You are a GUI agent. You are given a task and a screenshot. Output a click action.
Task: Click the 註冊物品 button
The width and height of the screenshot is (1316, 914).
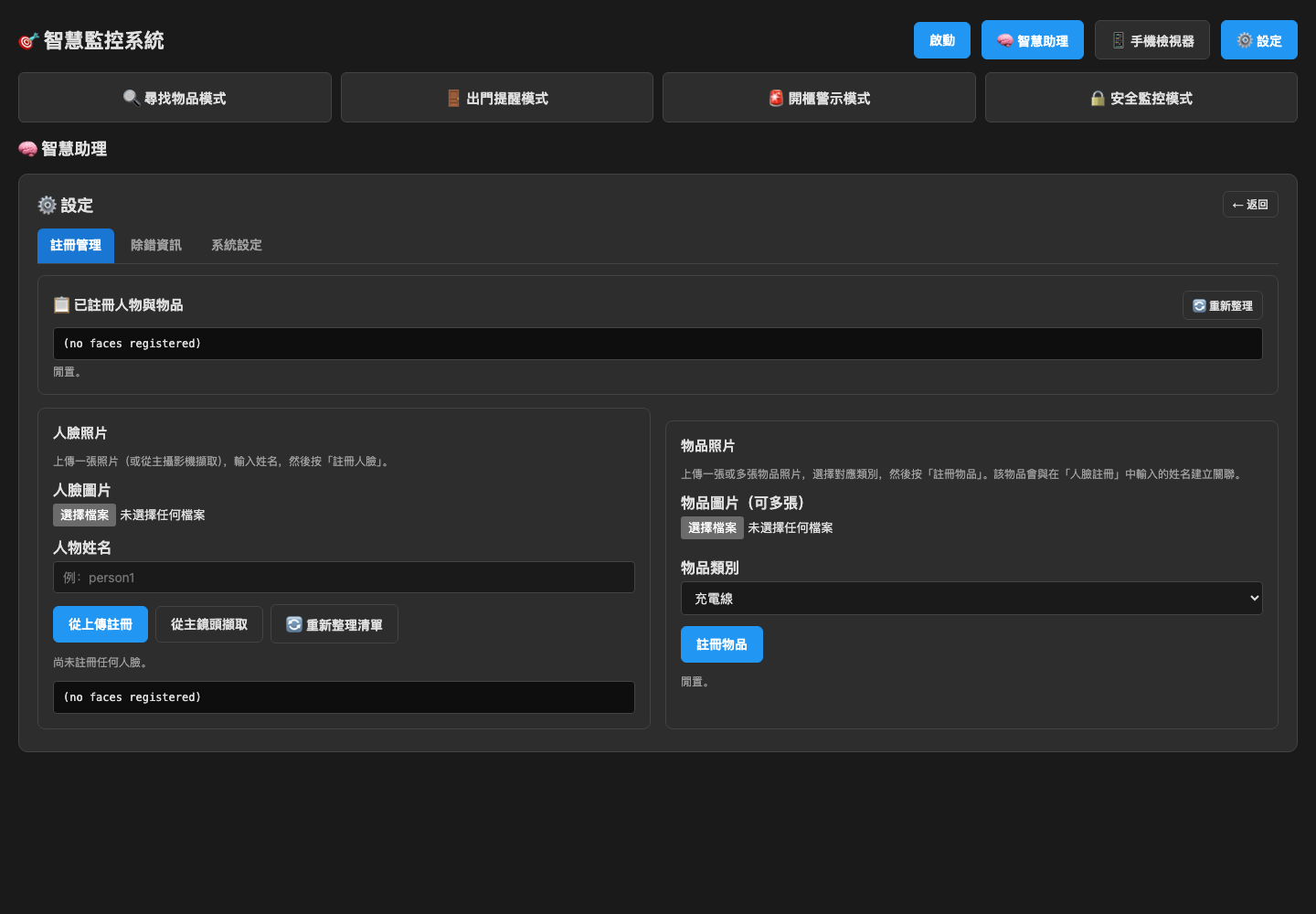[x=722, y=644]
